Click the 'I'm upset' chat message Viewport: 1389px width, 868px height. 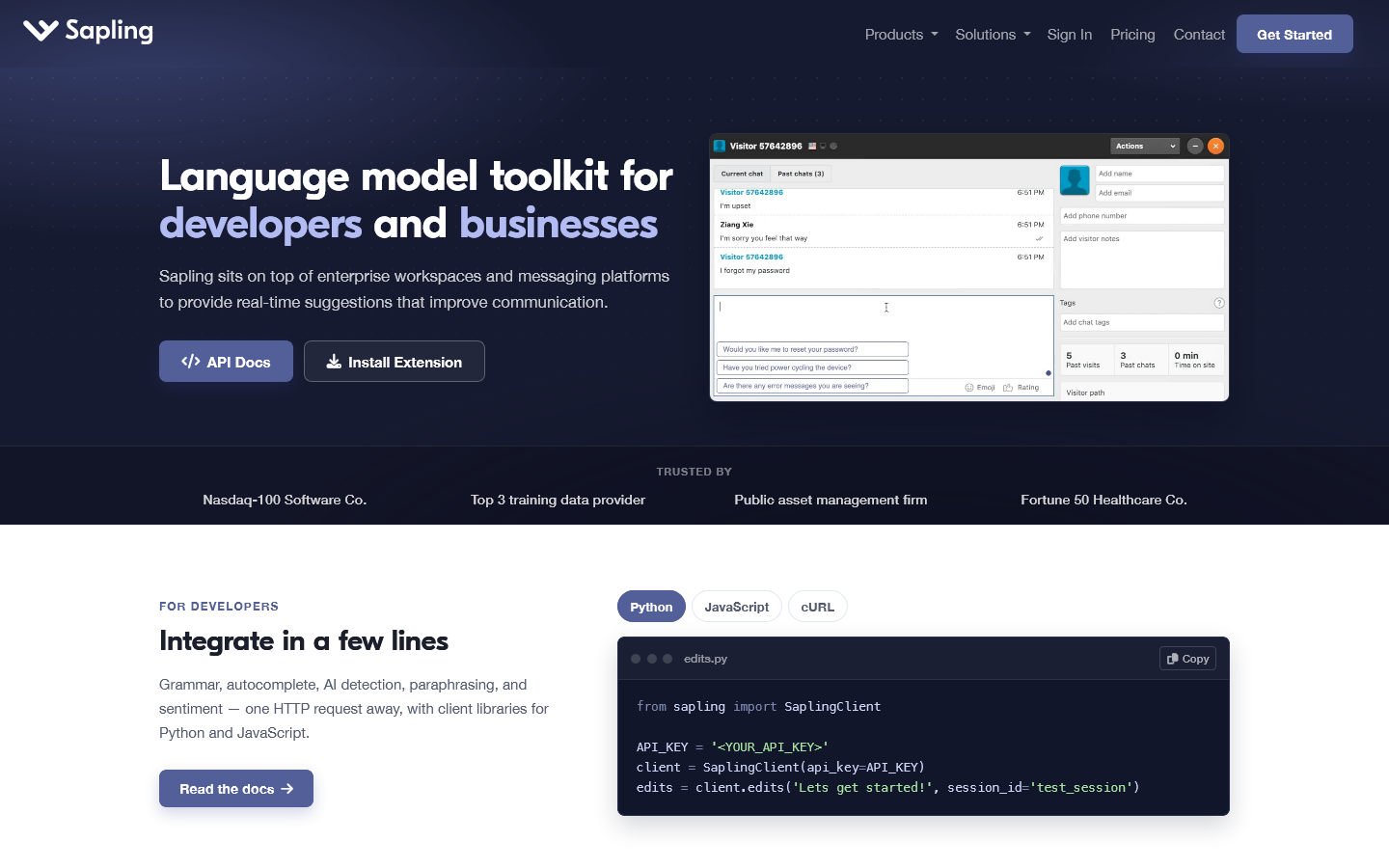tap(735, 206)
